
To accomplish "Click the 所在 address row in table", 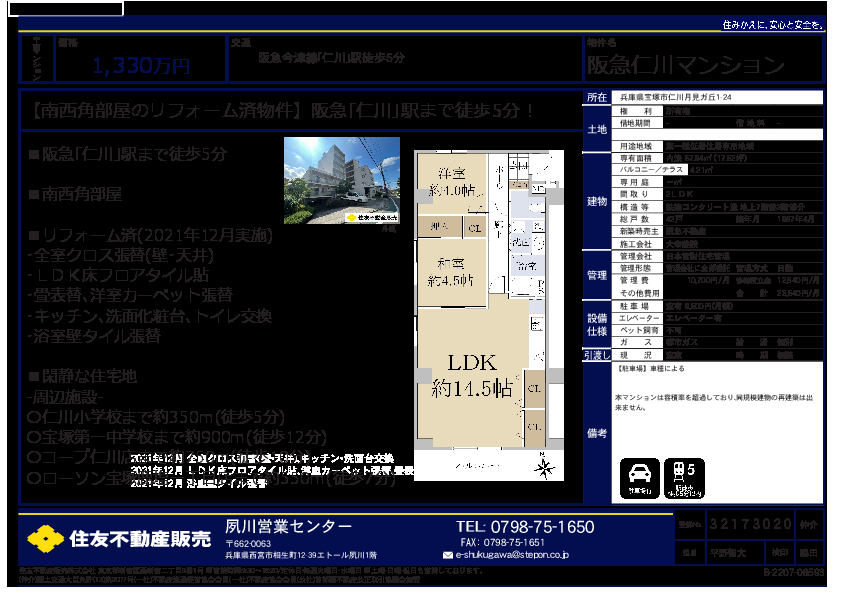I will (x=700, y=98).
